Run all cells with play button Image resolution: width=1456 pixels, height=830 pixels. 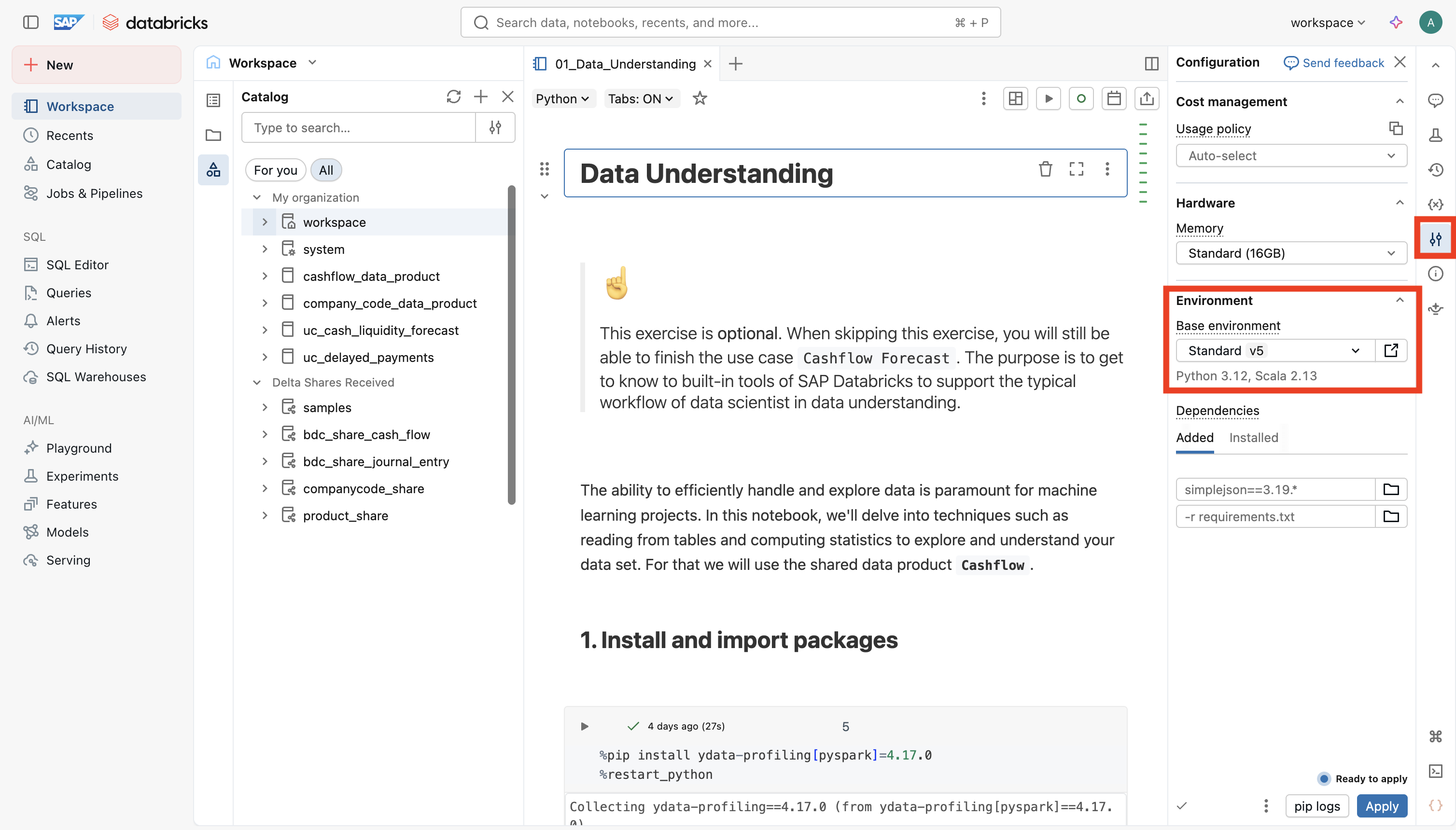[x=1048, y=98]
